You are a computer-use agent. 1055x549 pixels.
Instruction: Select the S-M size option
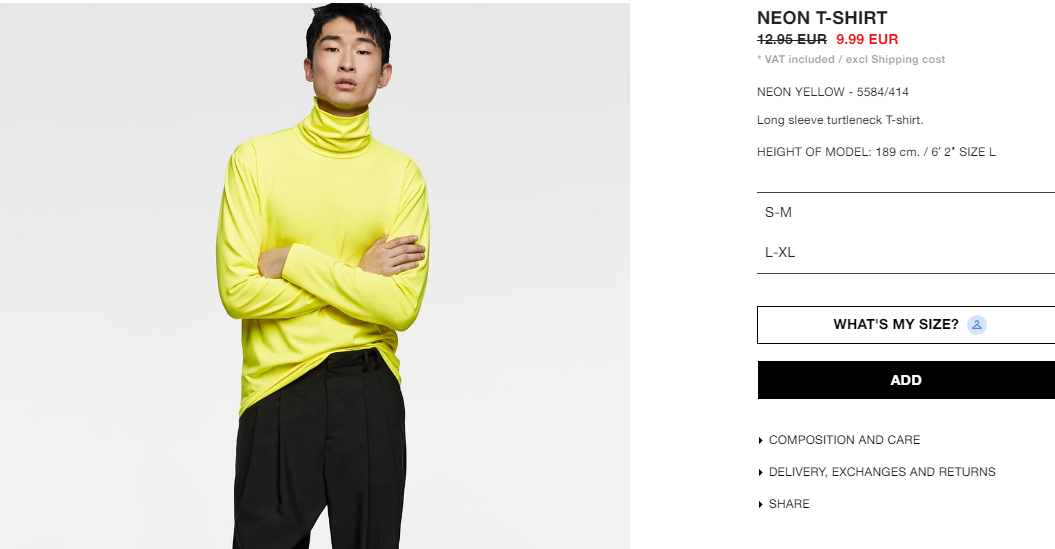tap(906, 213)
